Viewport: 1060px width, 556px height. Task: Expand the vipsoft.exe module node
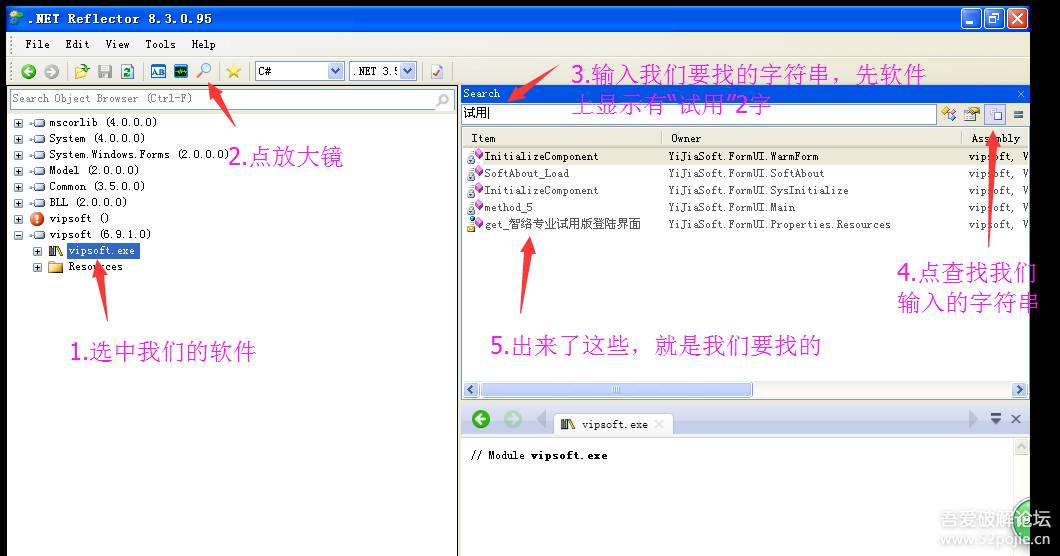[x=37, y=251]
